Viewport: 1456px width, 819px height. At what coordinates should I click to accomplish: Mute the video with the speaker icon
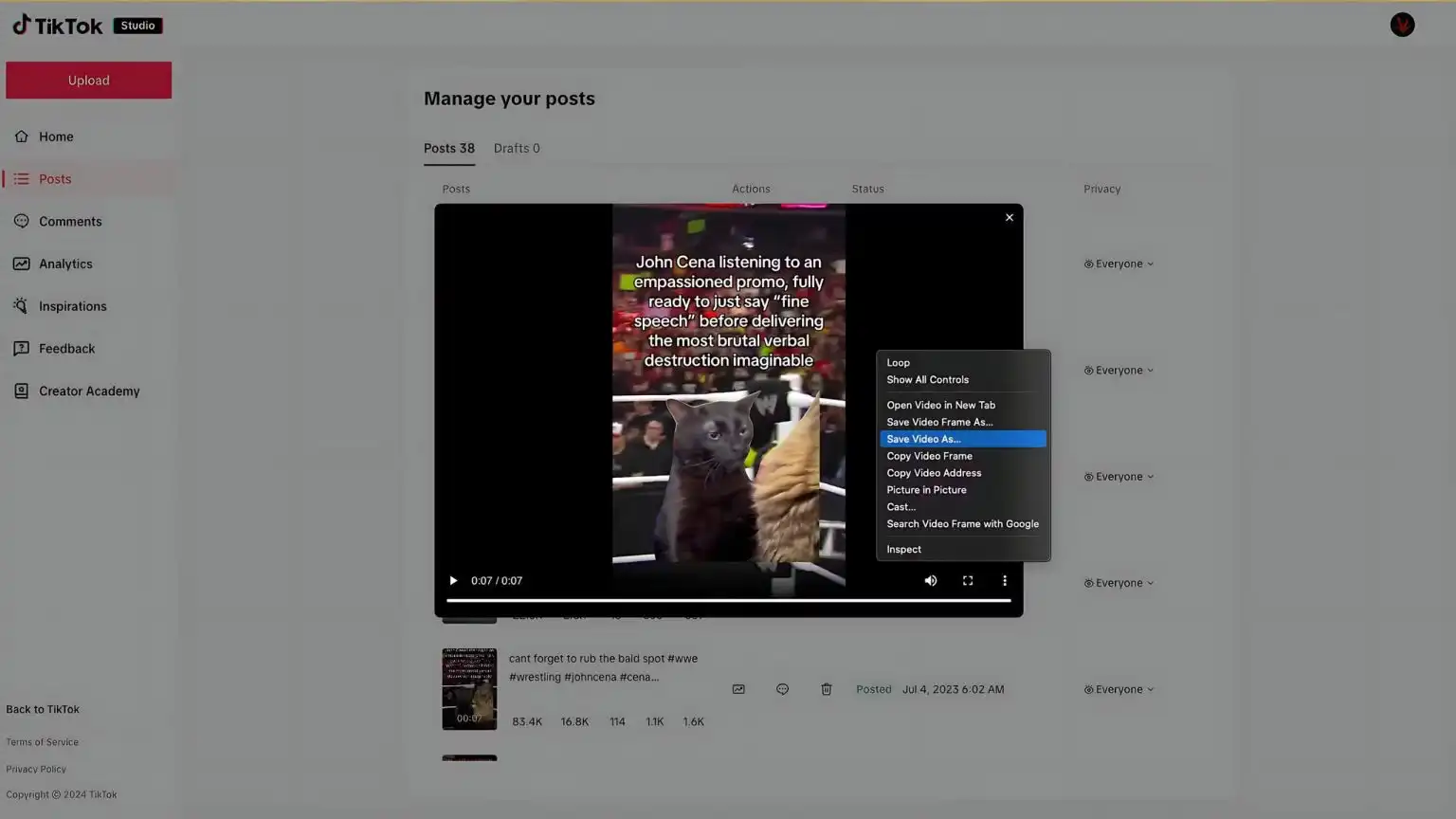tap(930, 581)
